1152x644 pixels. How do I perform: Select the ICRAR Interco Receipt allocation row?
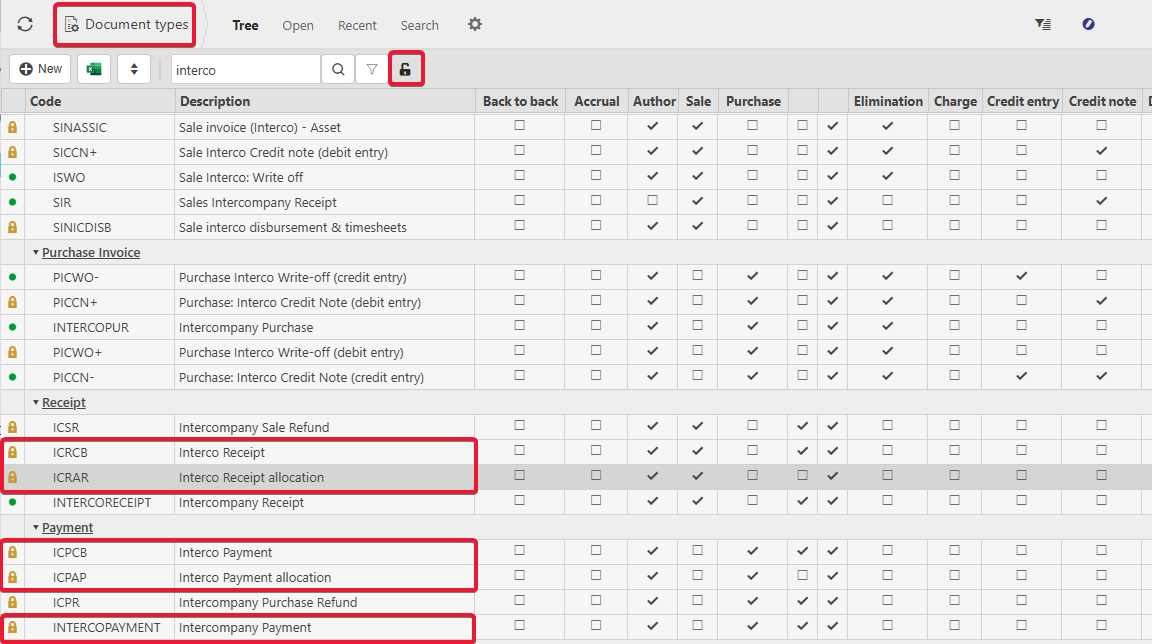point(576,477)
